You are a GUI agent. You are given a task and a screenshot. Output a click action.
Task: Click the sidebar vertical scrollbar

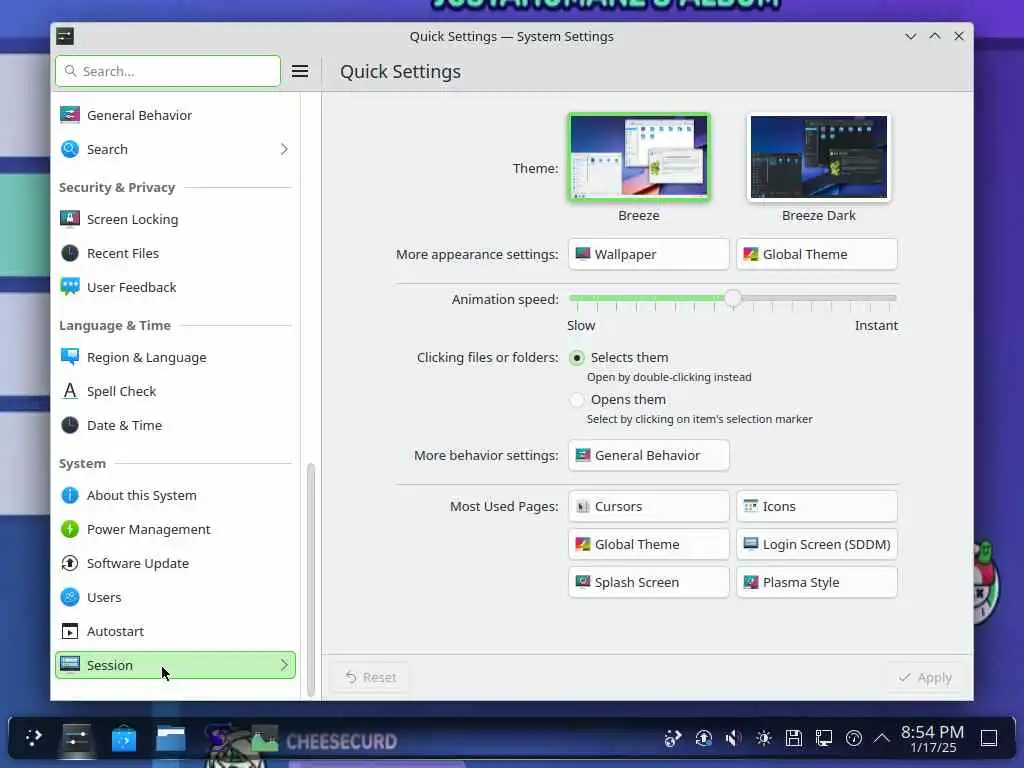click(311, 580)
